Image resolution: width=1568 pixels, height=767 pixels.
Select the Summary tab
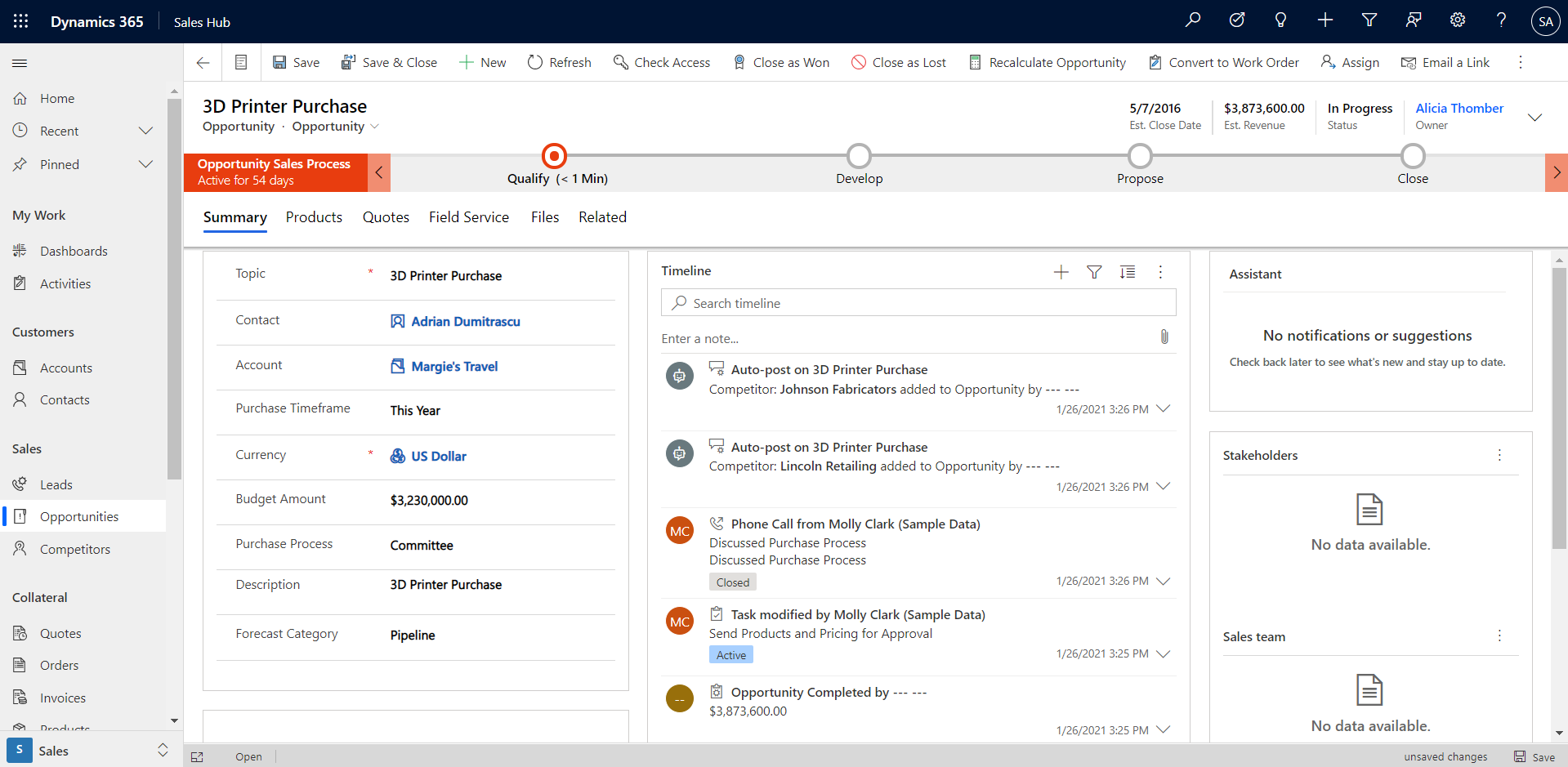coord(235,217)
